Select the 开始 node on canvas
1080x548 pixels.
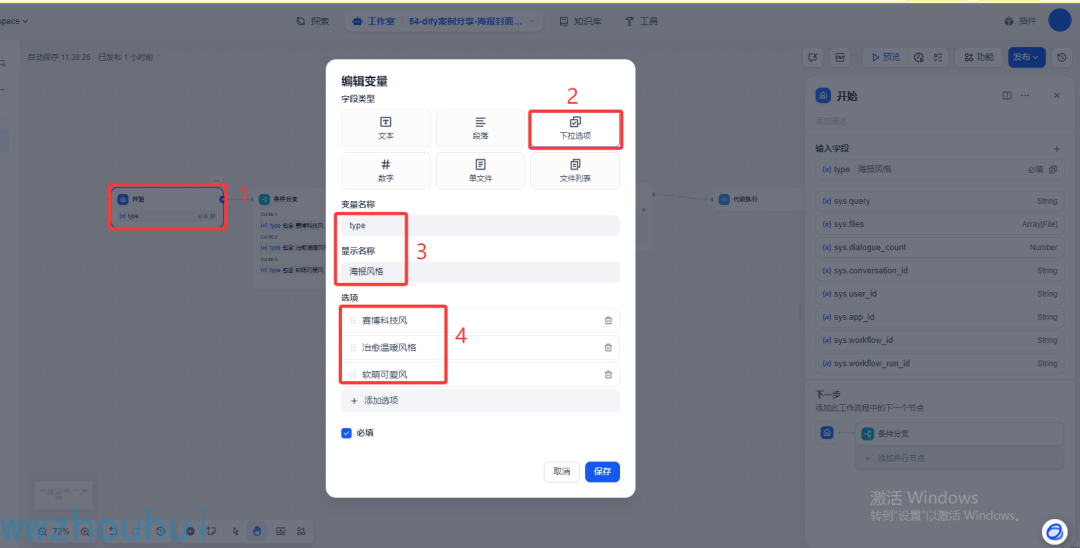tap(168, 207)
